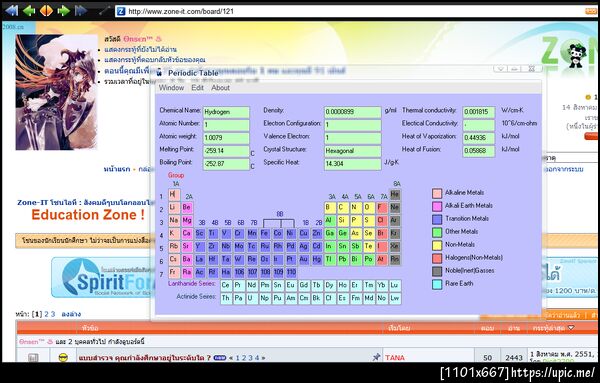The width and height of the screenshot is (600, 383).
Task: Select the Lutetium (Lu) lanthanide cell
Action: (x=395, y=285)
